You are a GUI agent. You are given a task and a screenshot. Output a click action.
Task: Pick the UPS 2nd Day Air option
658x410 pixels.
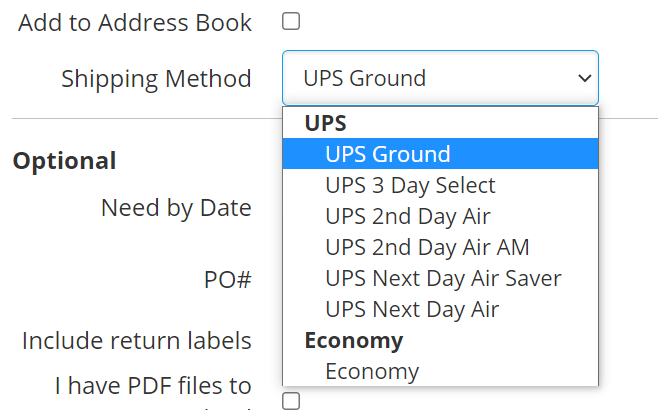click(x=440, y=216)
